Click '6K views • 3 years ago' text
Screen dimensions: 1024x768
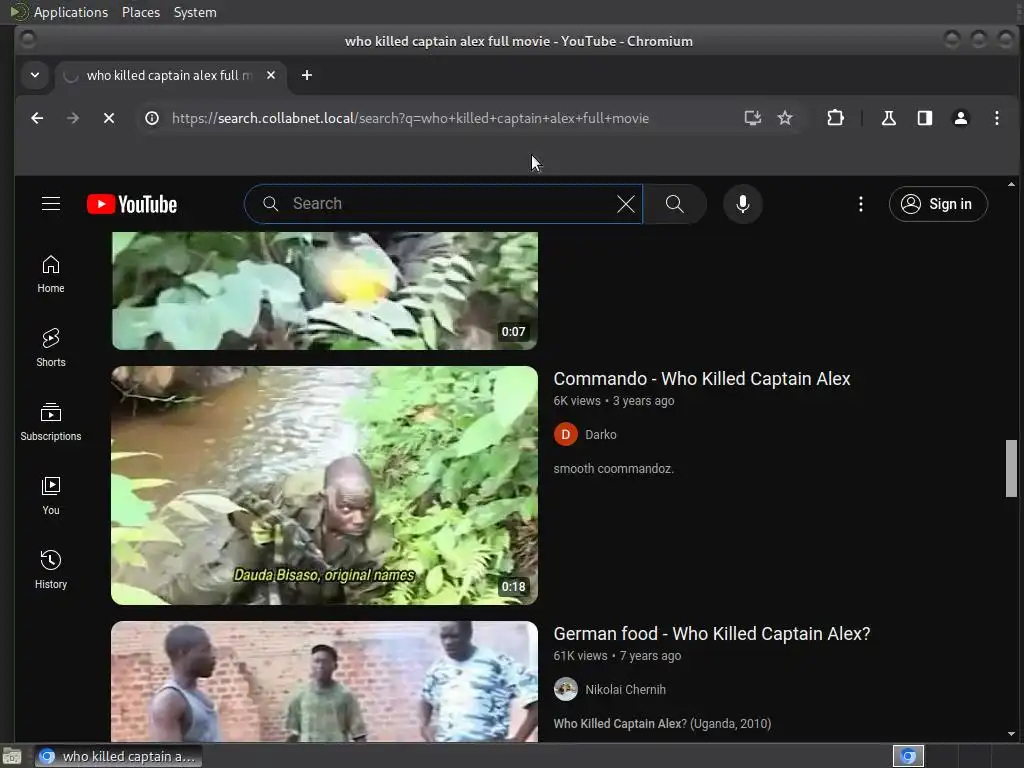click(x=613, y=401)
